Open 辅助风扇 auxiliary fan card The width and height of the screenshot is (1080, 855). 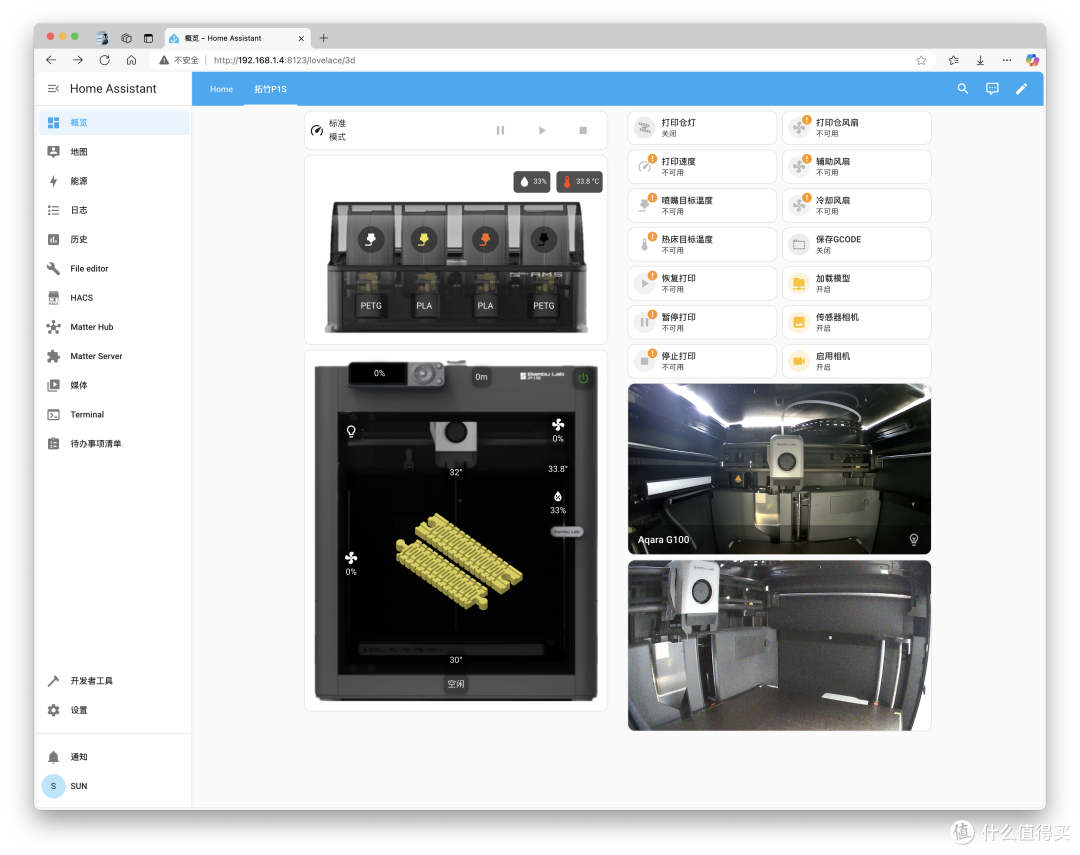[x=857, y=167]
